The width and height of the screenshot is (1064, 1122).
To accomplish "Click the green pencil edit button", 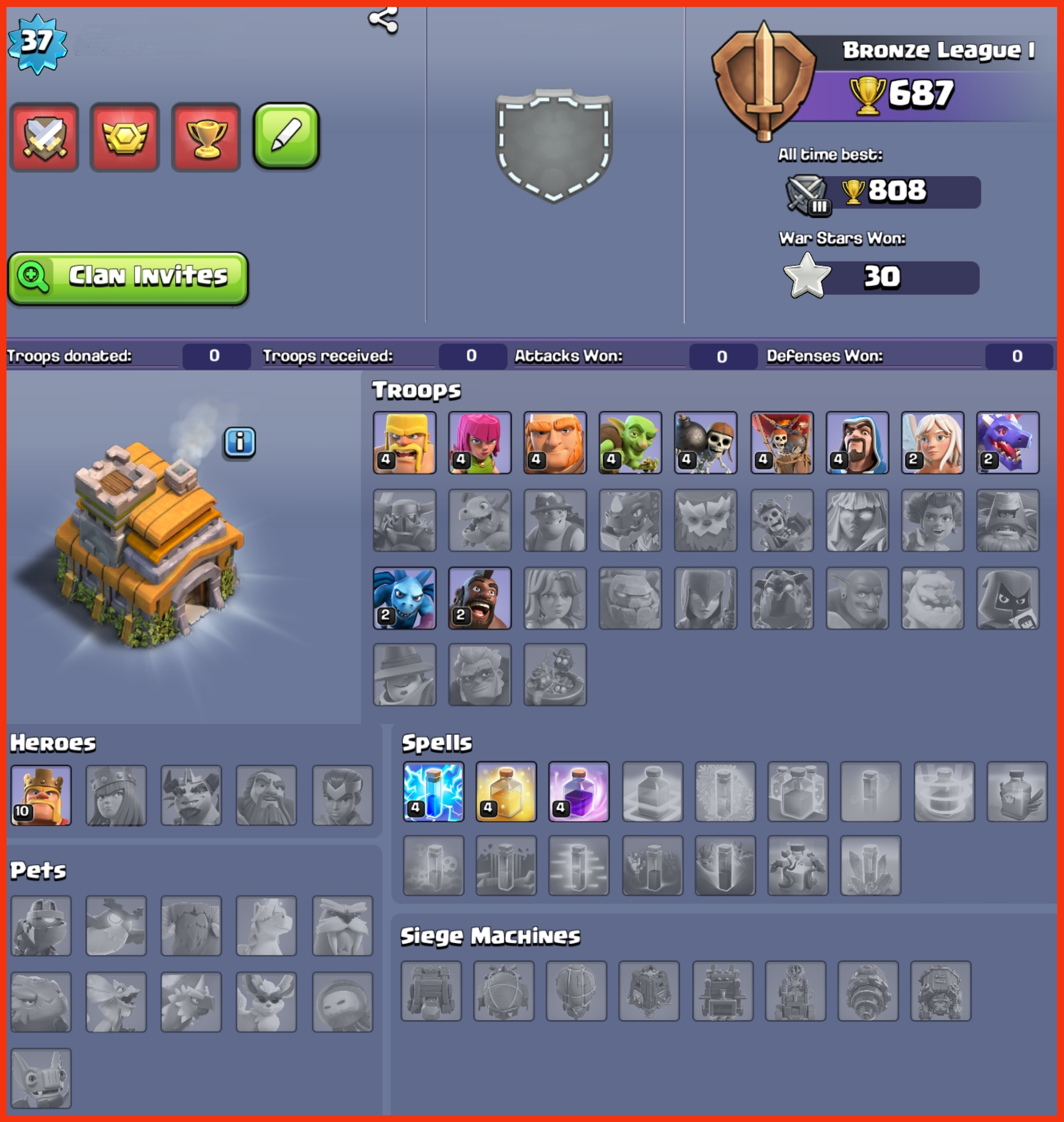I will coord(286,136).
